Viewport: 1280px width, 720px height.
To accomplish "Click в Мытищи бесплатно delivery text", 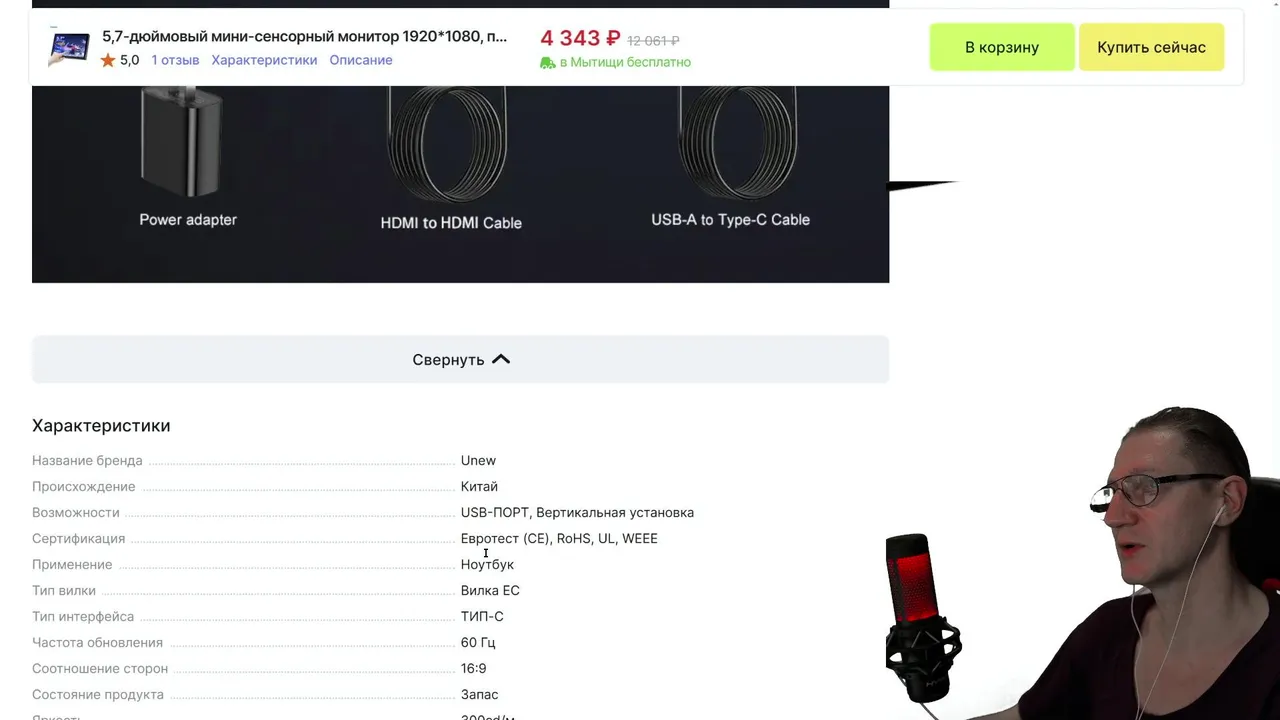I will [625, 62].
